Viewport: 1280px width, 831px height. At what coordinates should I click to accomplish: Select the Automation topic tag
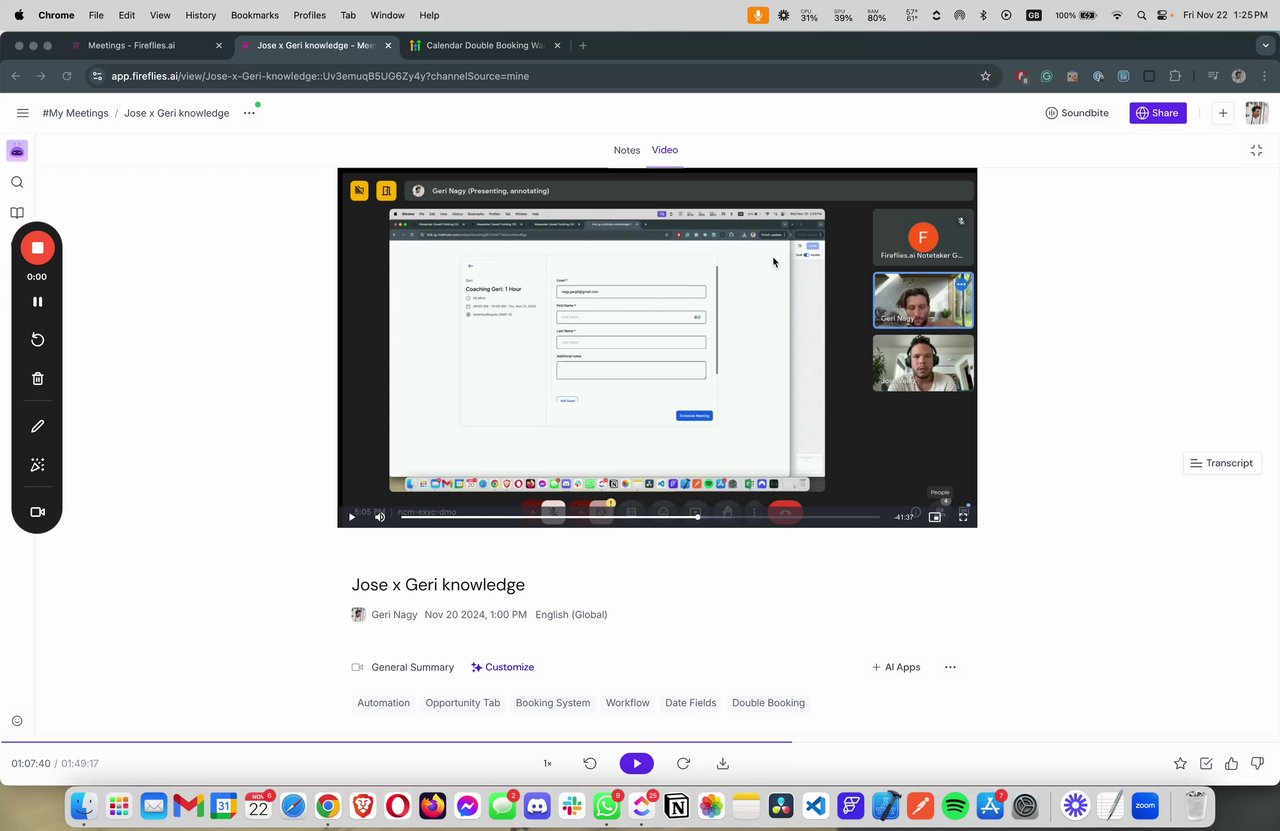pyautogui.click(x=384, y=703)
